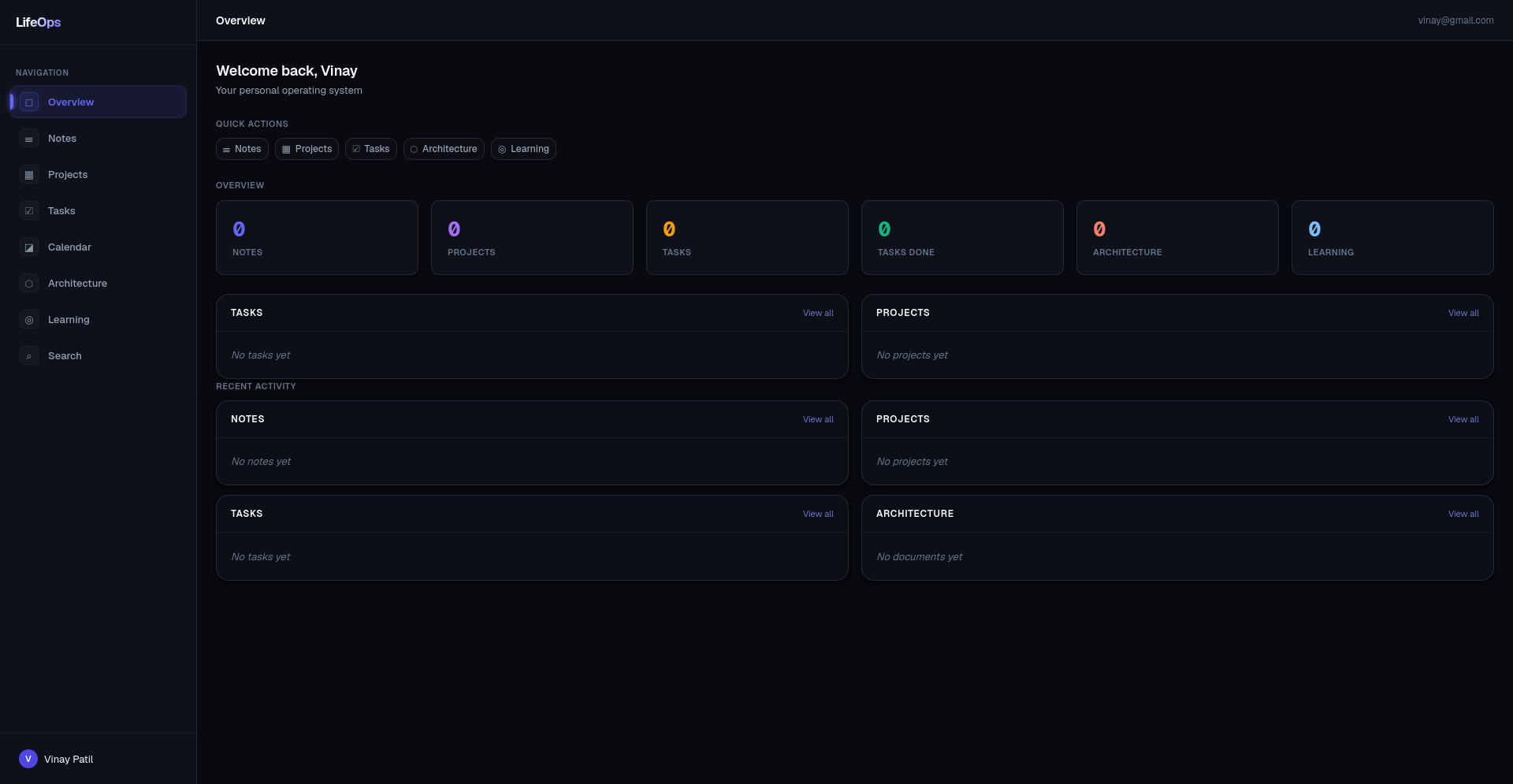
Task: Click the Notes icon in the sidebar
Action: tap(29, 139)
